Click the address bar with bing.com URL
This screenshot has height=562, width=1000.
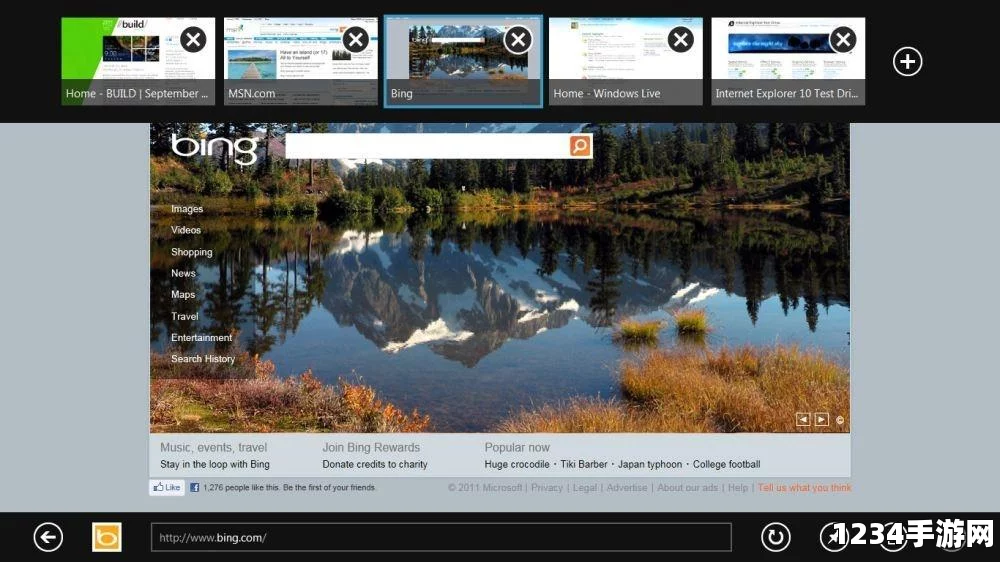441,537
